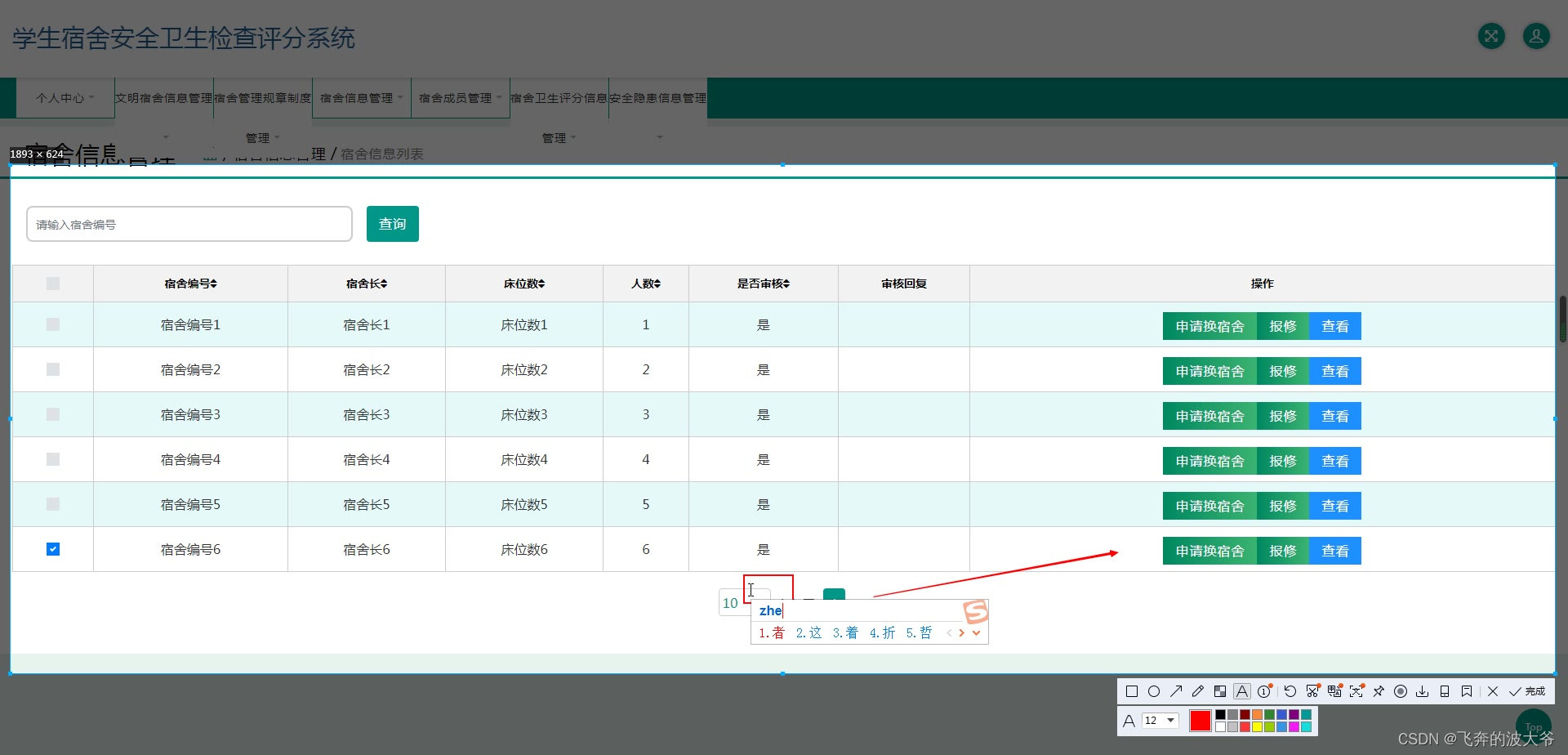The image size is (1568, 755).
Task: Select the pencil freehand tool
Action: [x=1198, y=691]
